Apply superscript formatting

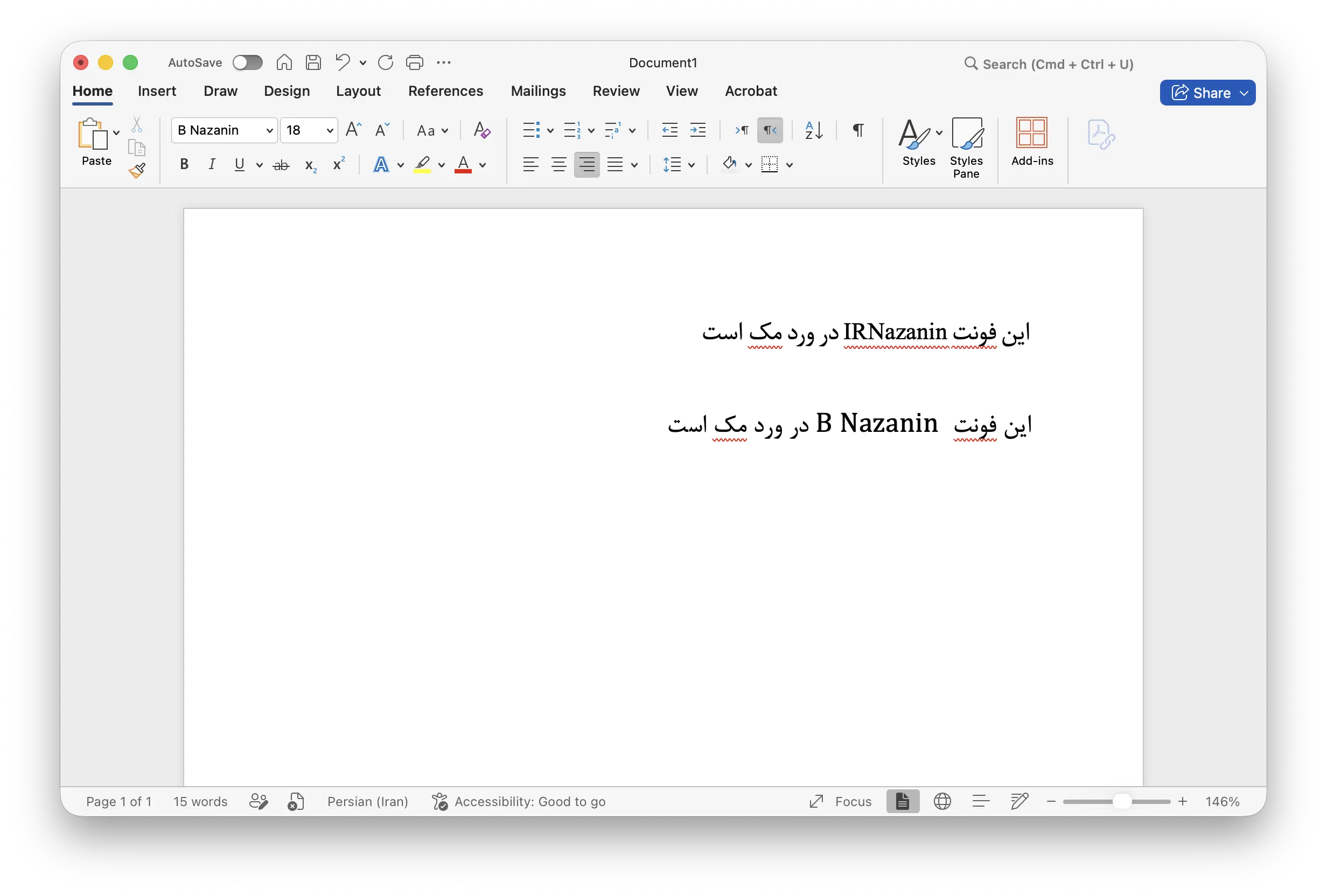click(339, 164)
